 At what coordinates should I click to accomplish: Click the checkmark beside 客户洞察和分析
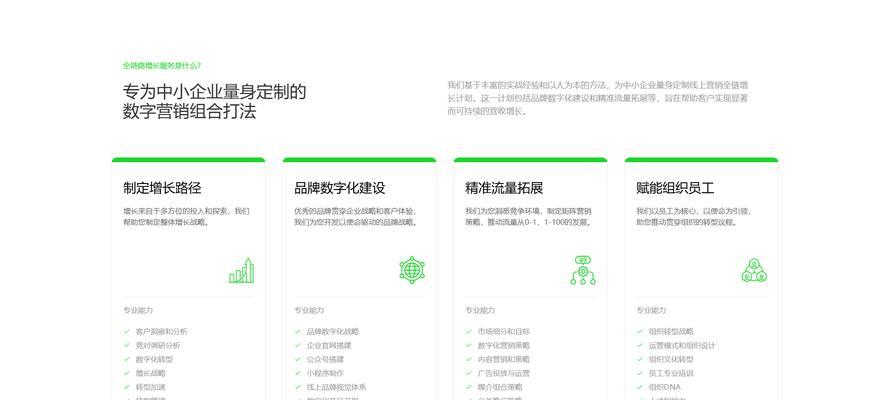[x=127, y=331]
